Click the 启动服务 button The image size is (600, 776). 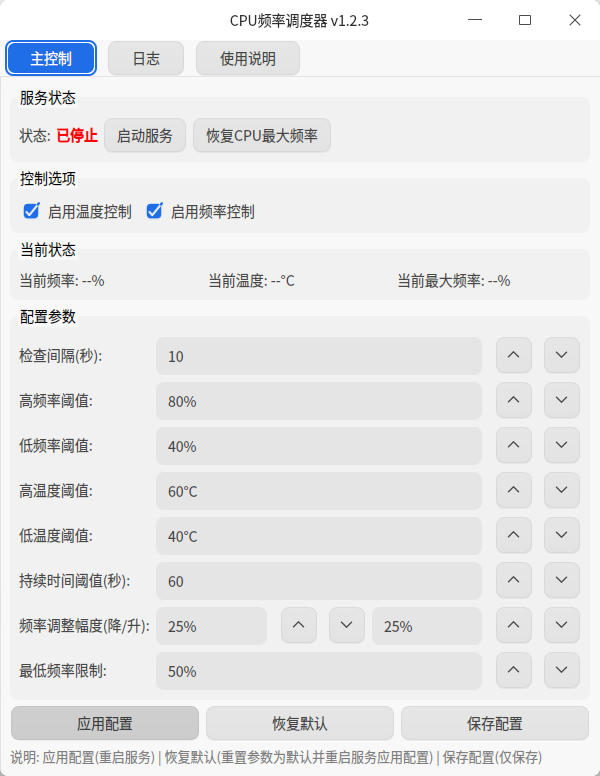point(145,135)
